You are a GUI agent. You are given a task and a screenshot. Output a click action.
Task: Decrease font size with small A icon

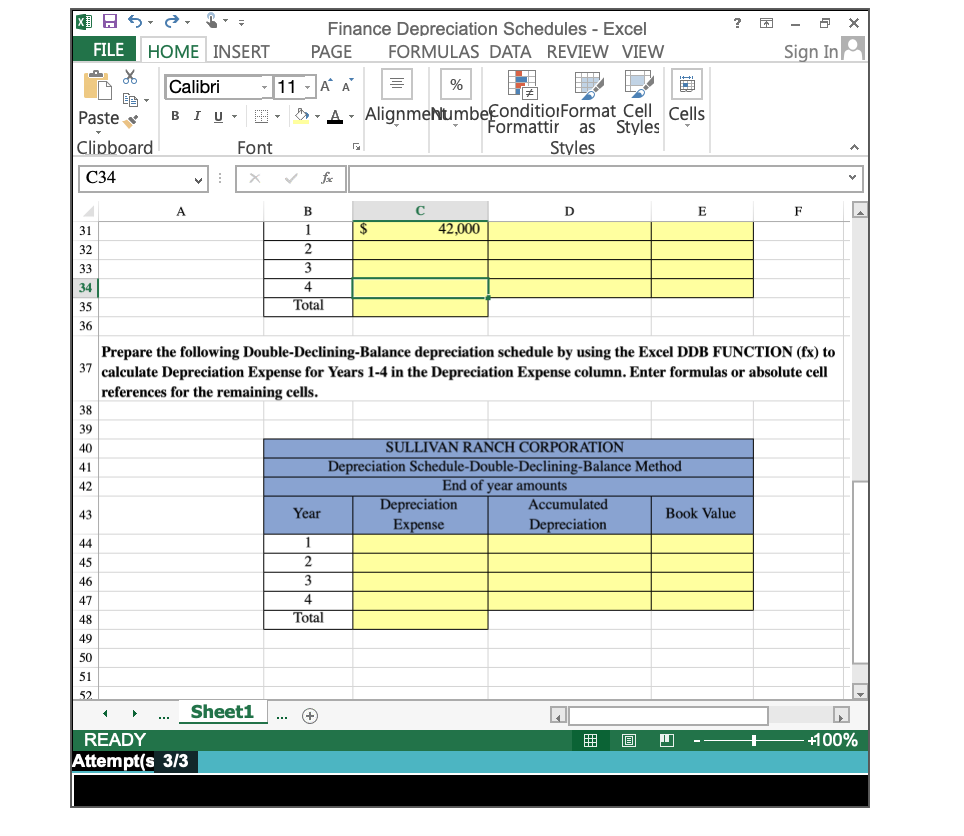347,86
